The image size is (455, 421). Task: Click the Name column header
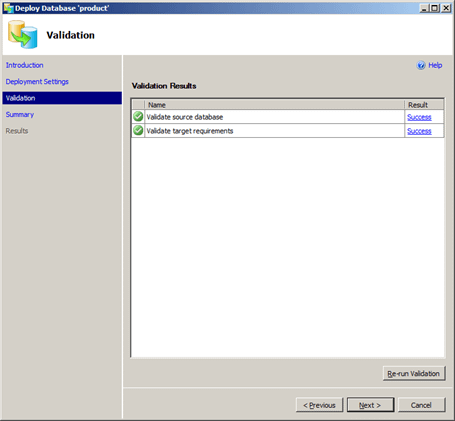pyautogui.click(x=274, y=105)
